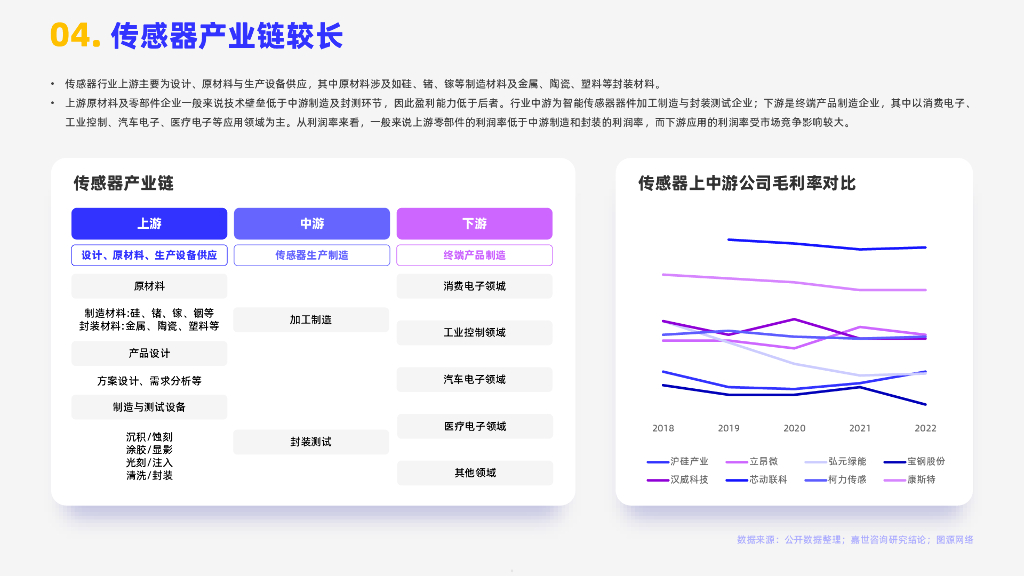Click the '制造与测试设备' box
The height and width of the screenshot is (576, 1024).
[x=149, y=407]
